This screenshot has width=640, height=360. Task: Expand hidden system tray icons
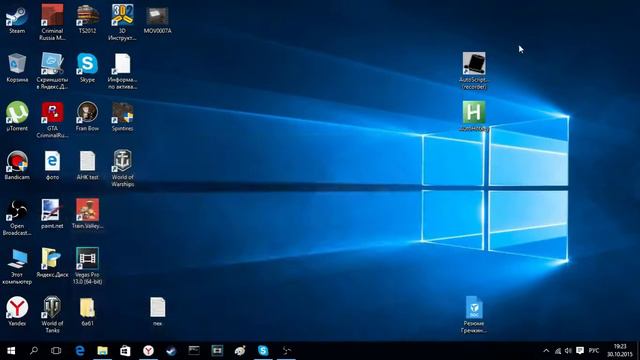546,351
